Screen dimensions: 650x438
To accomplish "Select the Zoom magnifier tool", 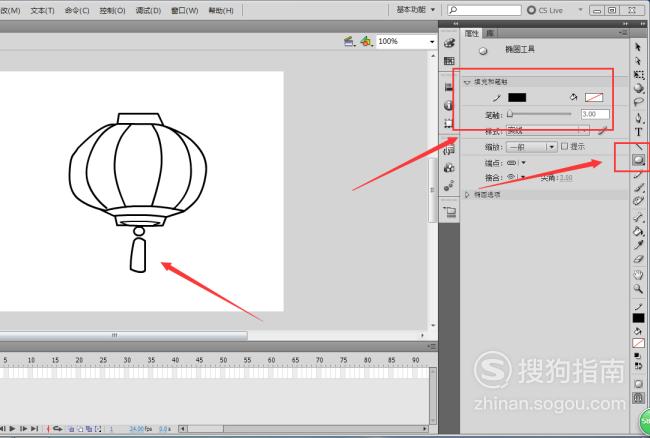I will 638,289.
